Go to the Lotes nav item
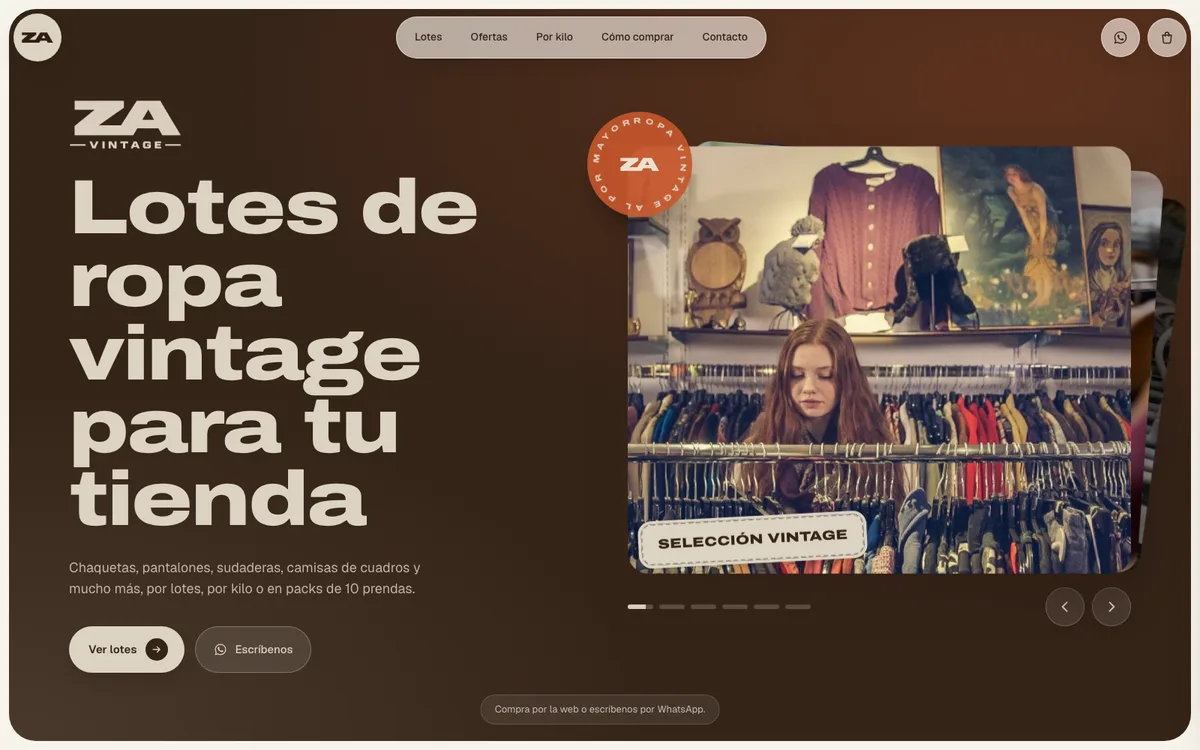This screenshot has width=1200, height=750. (x=428, y=37)
